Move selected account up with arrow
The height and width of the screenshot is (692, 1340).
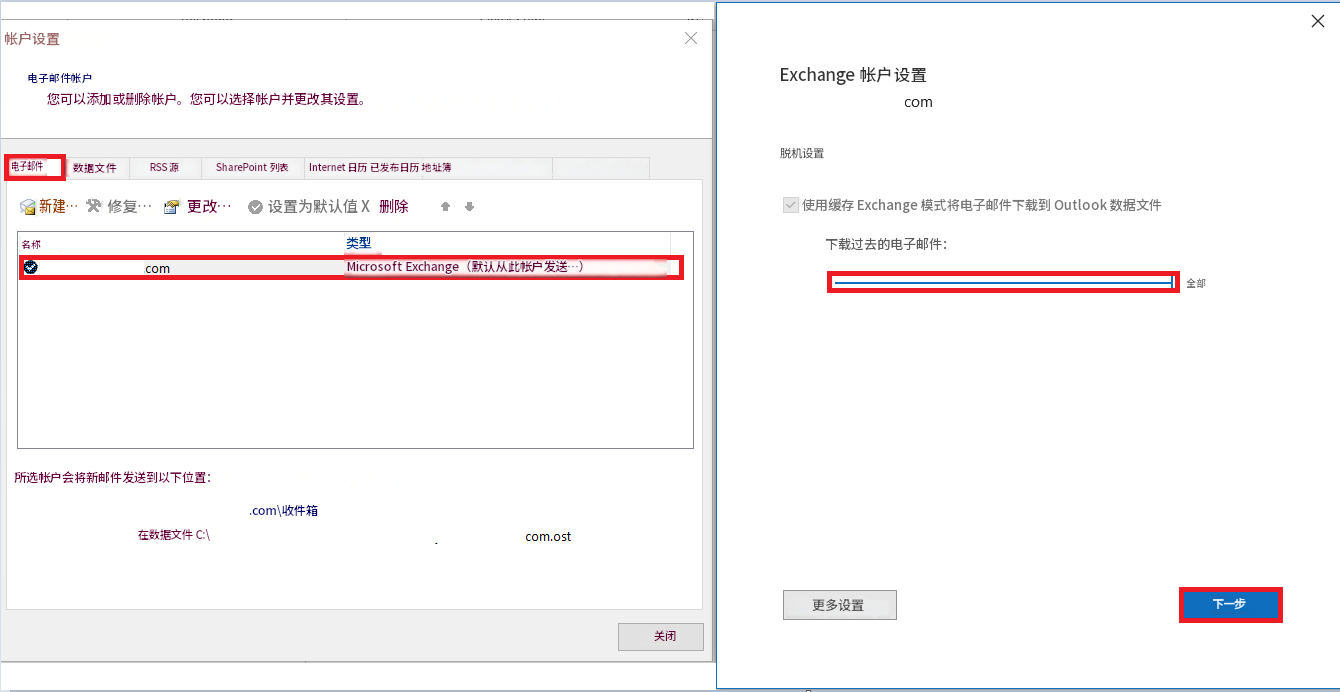[x=446, y=207]
